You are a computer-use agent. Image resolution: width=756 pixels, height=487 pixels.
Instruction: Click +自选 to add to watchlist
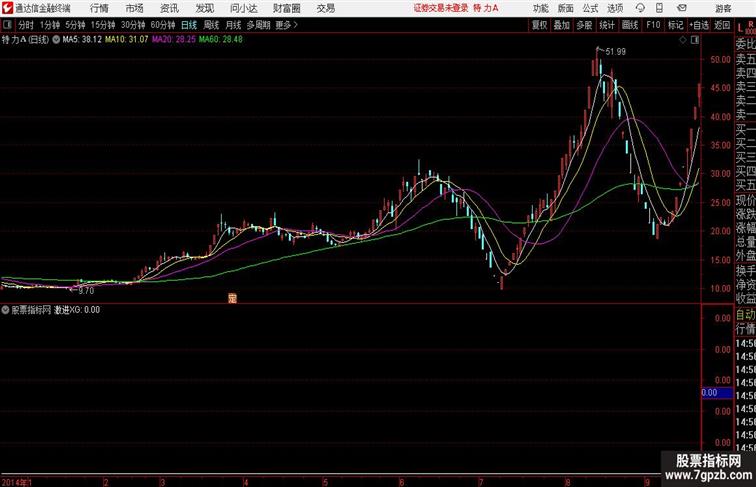click(699, 25)
